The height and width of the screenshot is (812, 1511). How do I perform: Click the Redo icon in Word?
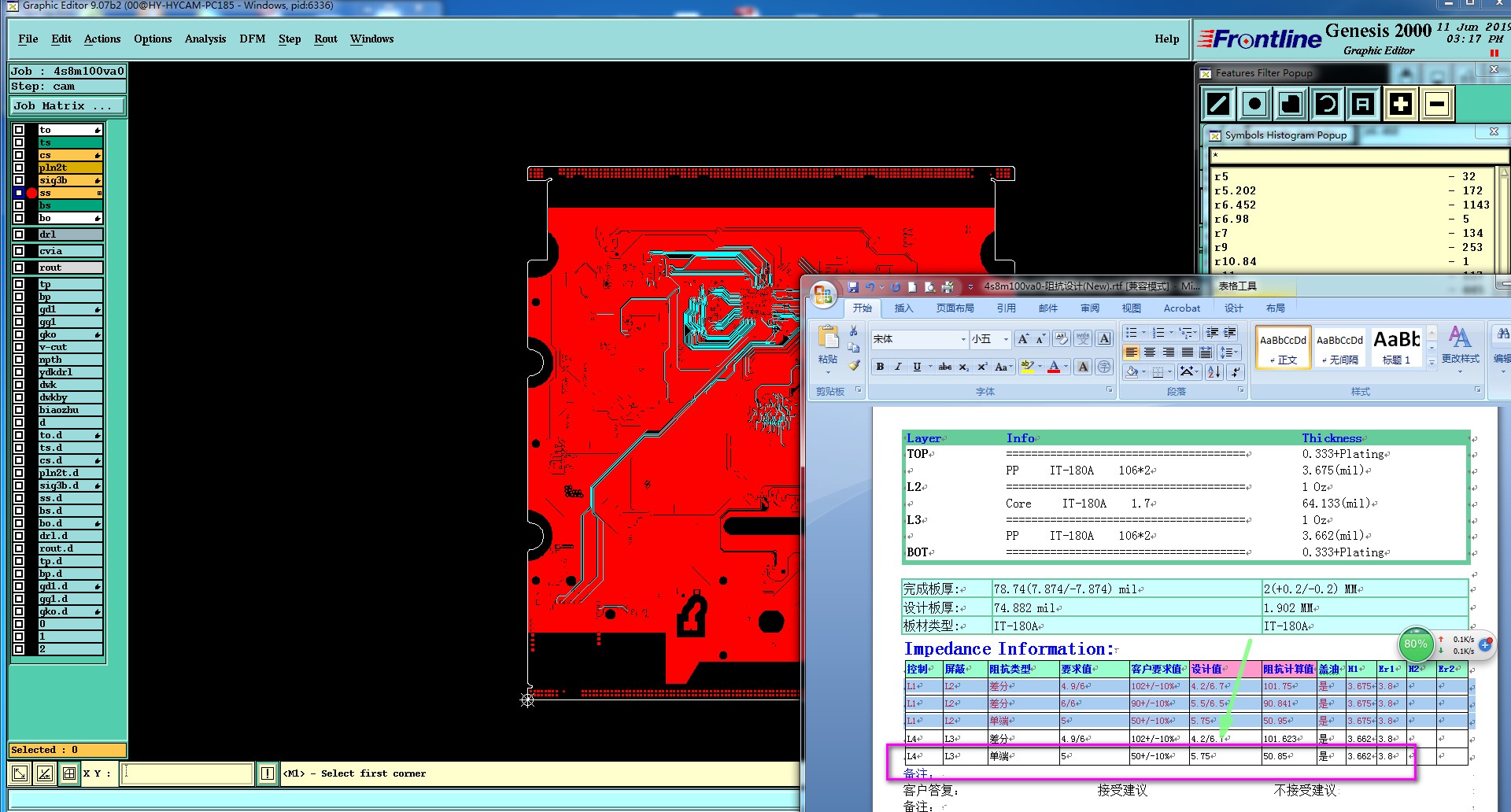(896, 287)
